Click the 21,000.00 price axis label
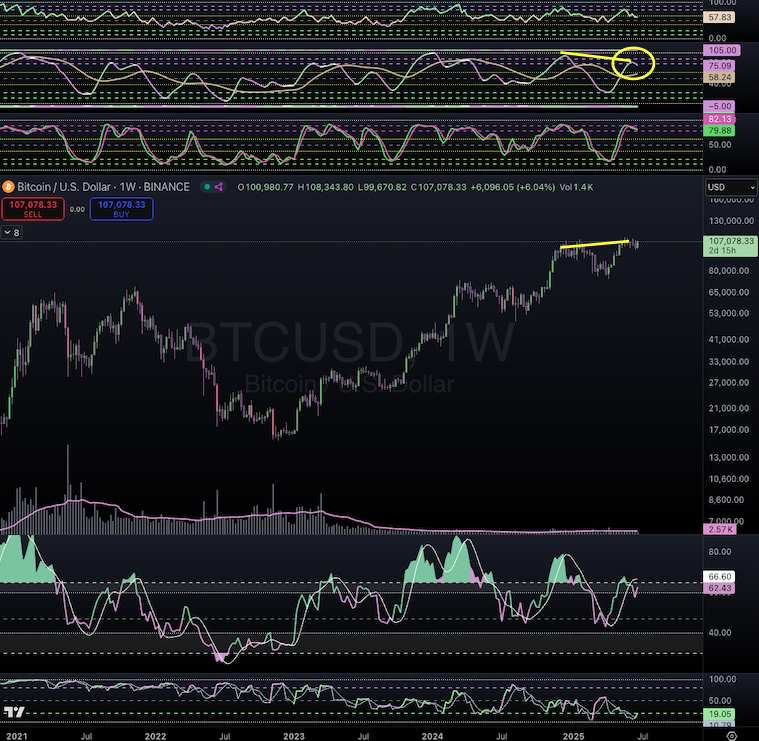 [x=729, y=408]
